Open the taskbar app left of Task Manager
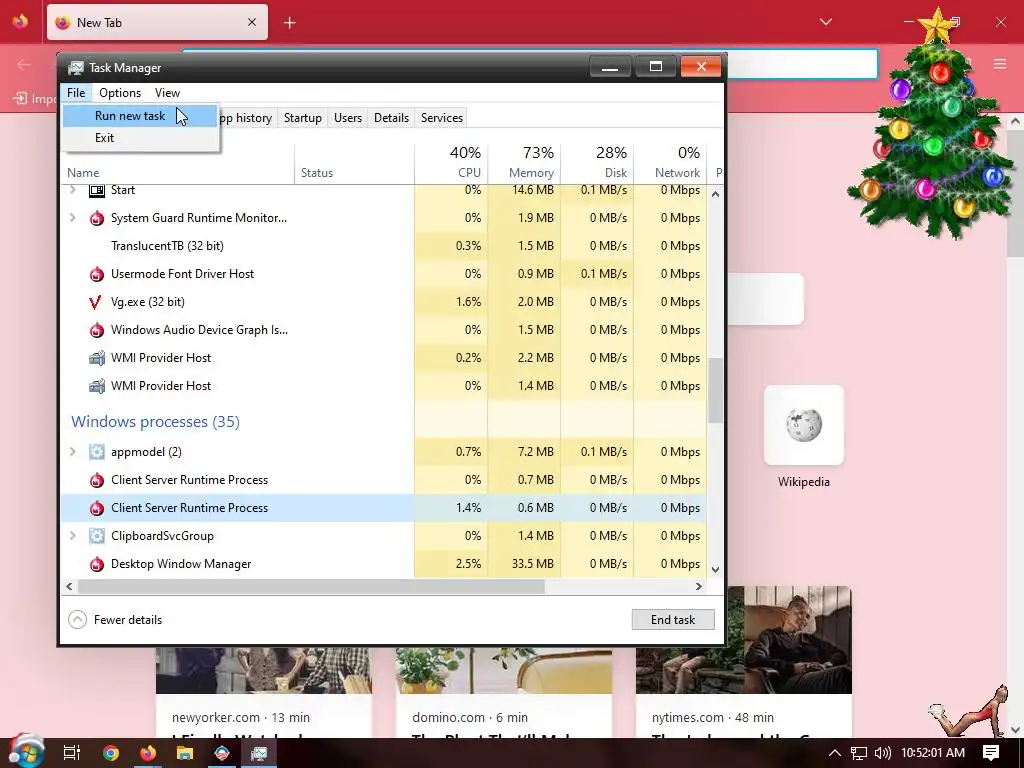This screenshot has width=1024, height=768. click(x=222, y=753)
